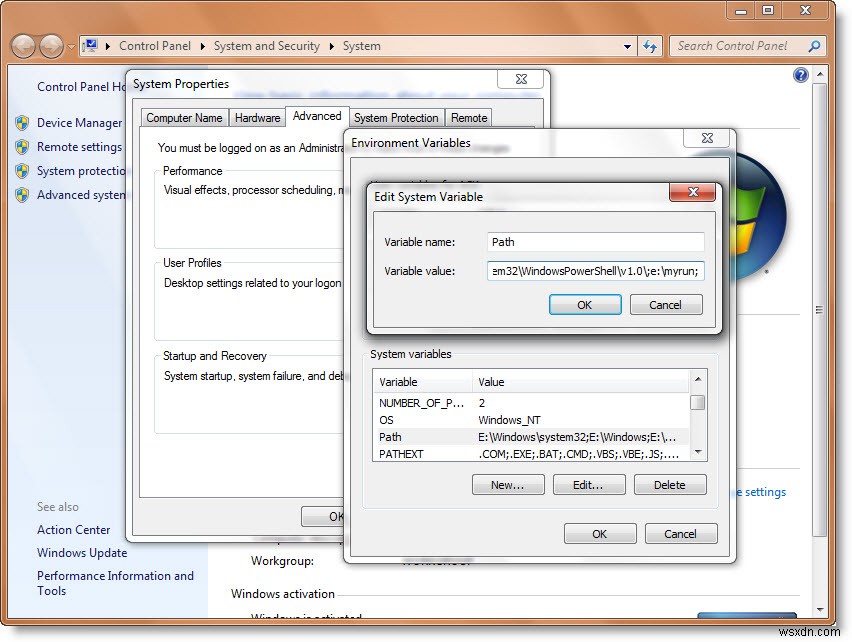Switch to the Computer Name tab
Screen dimensions: 852x642
[x=184, y=117]
